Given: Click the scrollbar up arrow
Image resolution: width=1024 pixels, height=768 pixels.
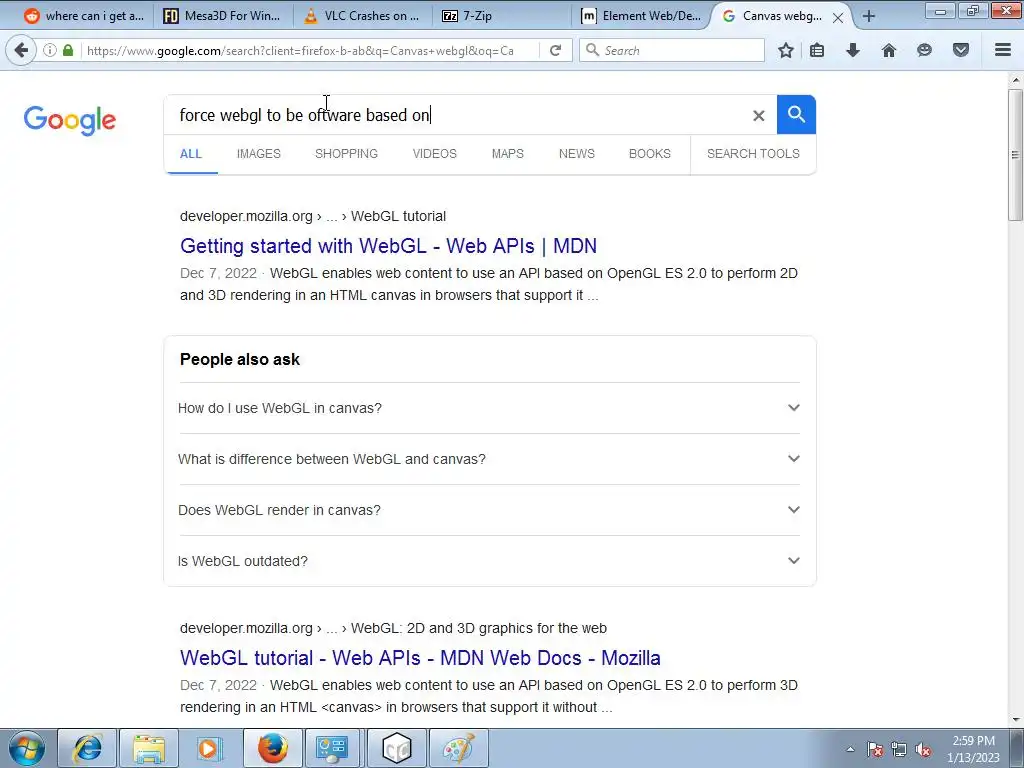Looking at the screenshot, I should tap(1015, 80).
